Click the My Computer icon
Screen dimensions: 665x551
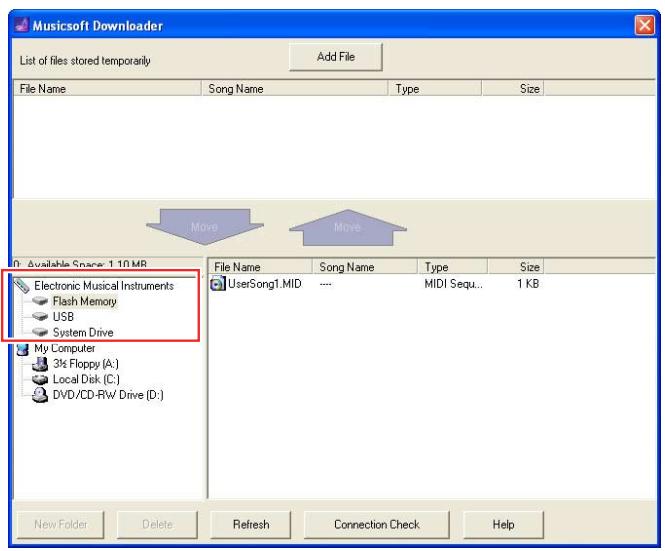(x=22, y=349)
